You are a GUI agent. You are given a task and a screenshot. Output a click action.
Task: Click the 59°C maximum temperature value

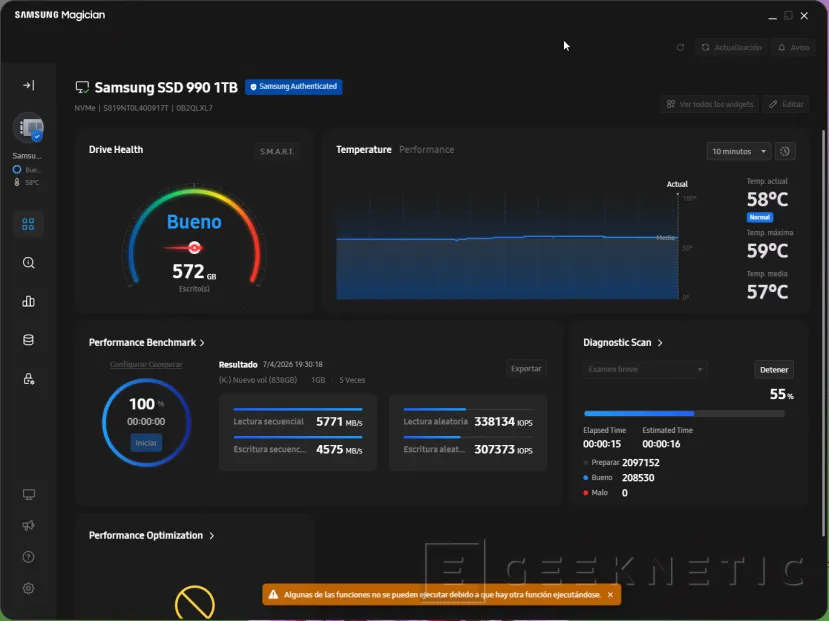[767, 251]
